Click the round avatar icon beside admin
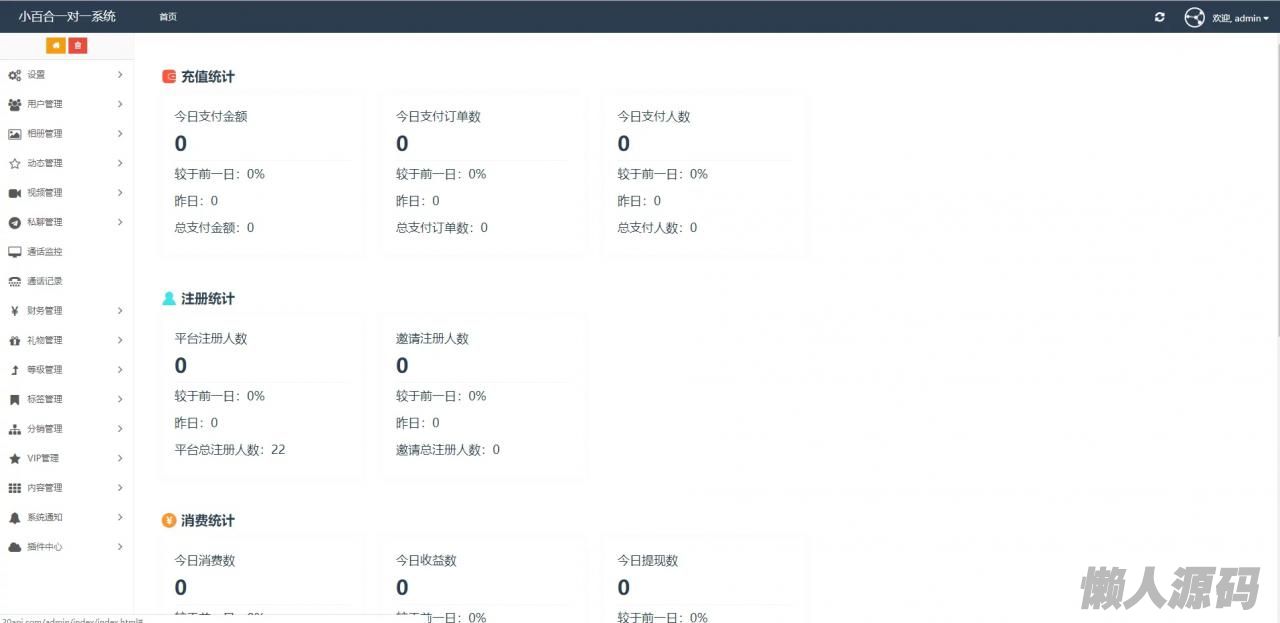 [x=1194, y=17]
